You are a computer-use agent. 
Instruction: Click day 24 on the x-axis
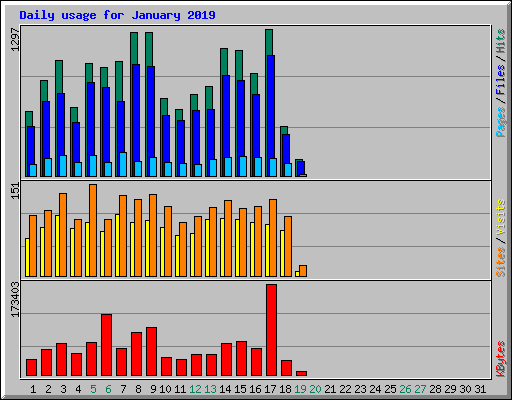(375, 389)
